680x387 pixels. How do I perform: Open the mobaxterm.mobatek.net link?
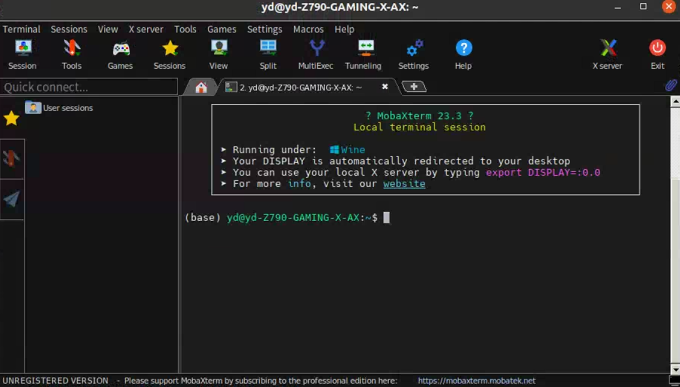point(477,381)
